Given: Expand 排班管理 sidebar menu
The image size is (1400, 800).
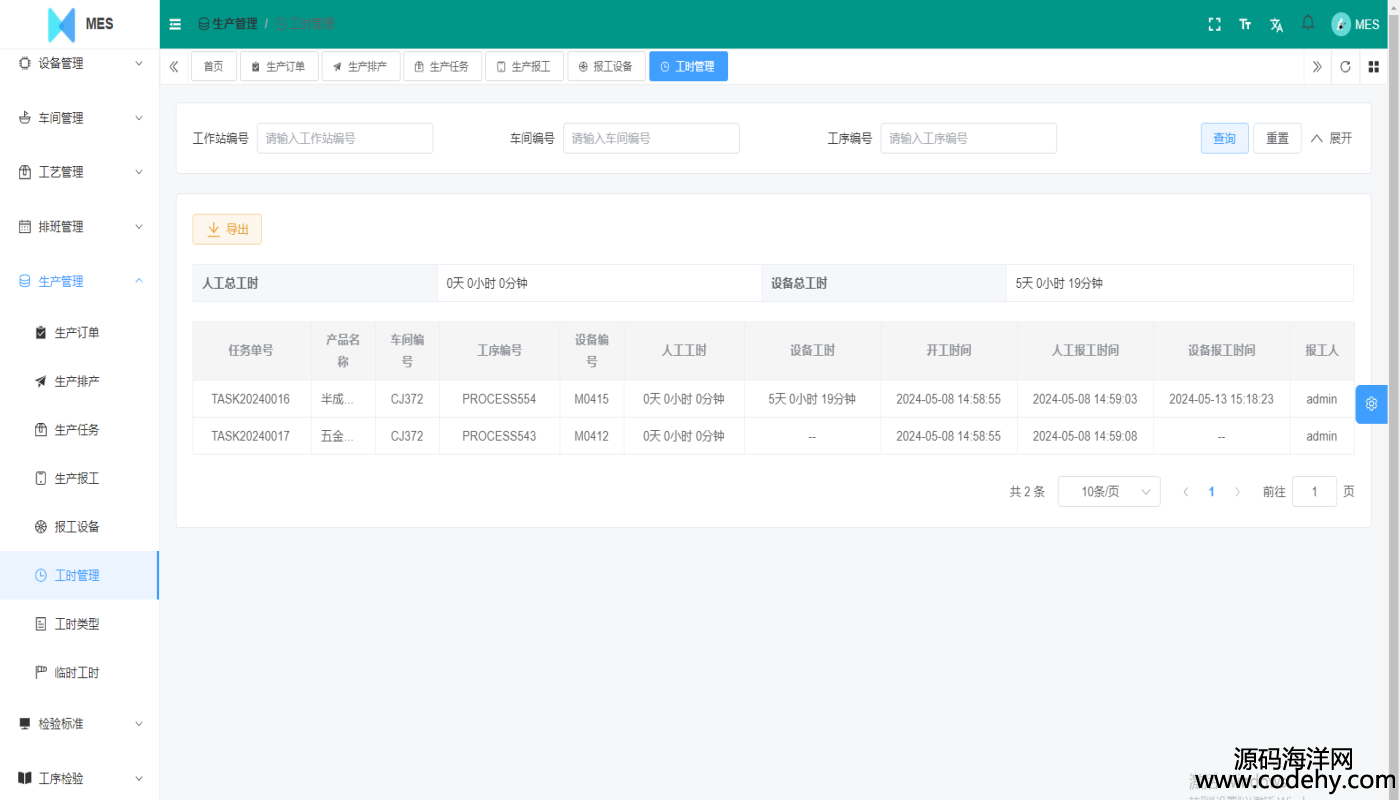Looking at the screenshot, I should pyautogui.click(x=80, y=227).
